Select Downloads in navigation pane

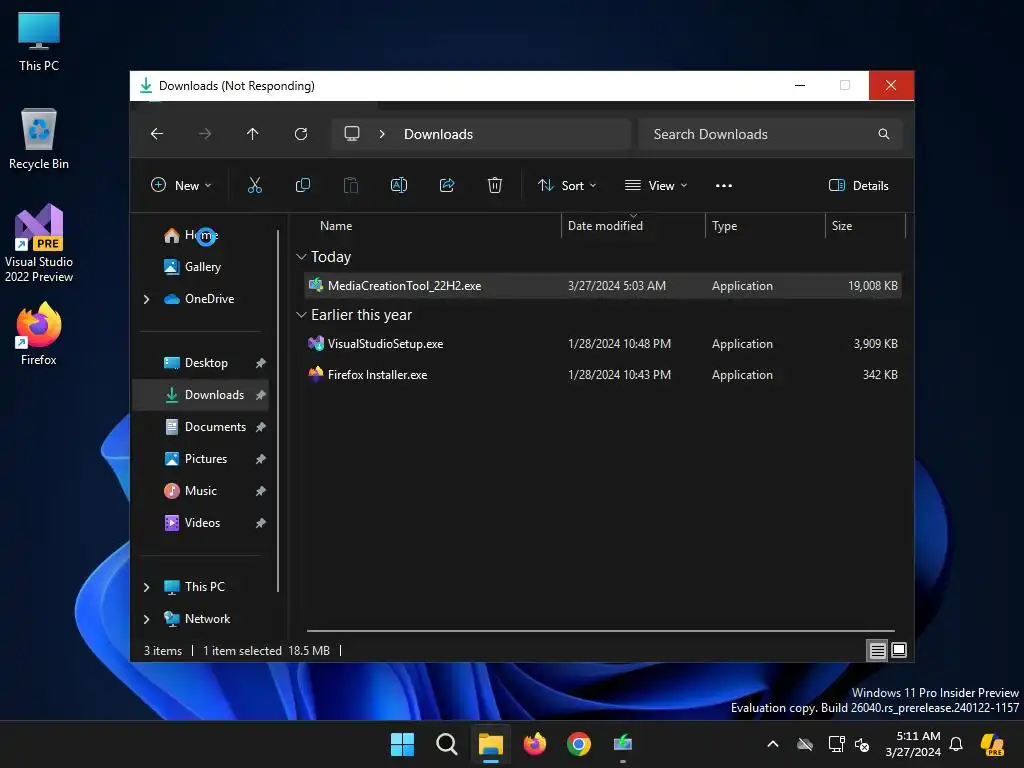pos(200,395)
